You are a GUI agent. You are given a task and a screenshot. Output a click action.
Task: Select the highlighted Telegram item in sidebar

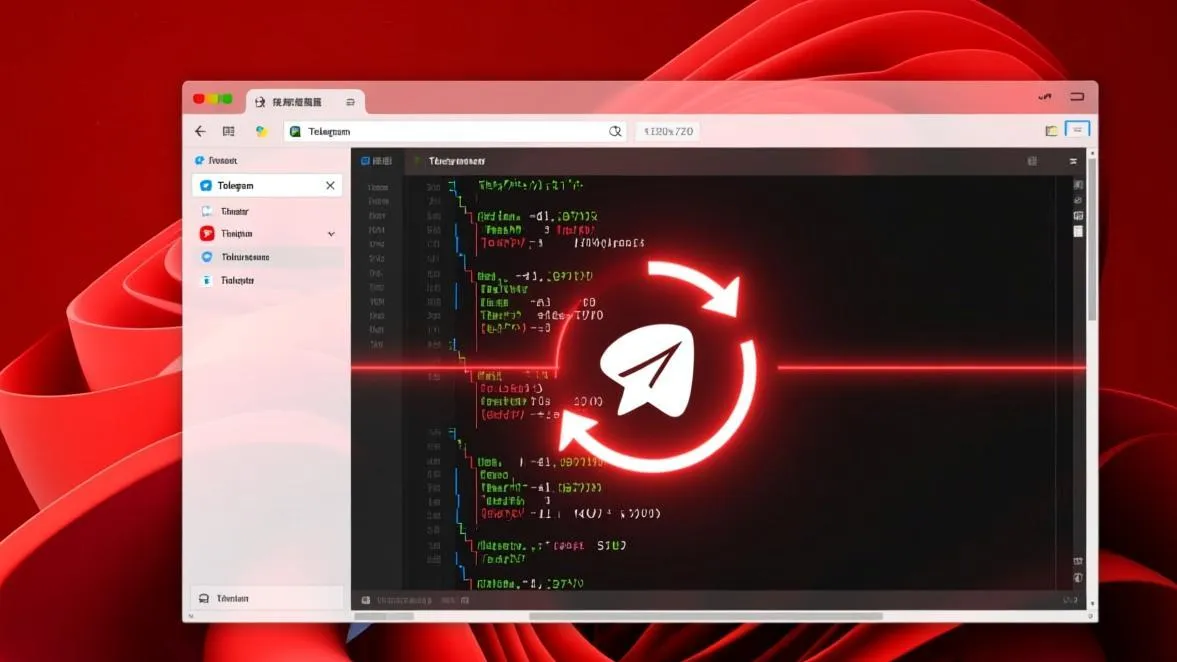(267, 185)
